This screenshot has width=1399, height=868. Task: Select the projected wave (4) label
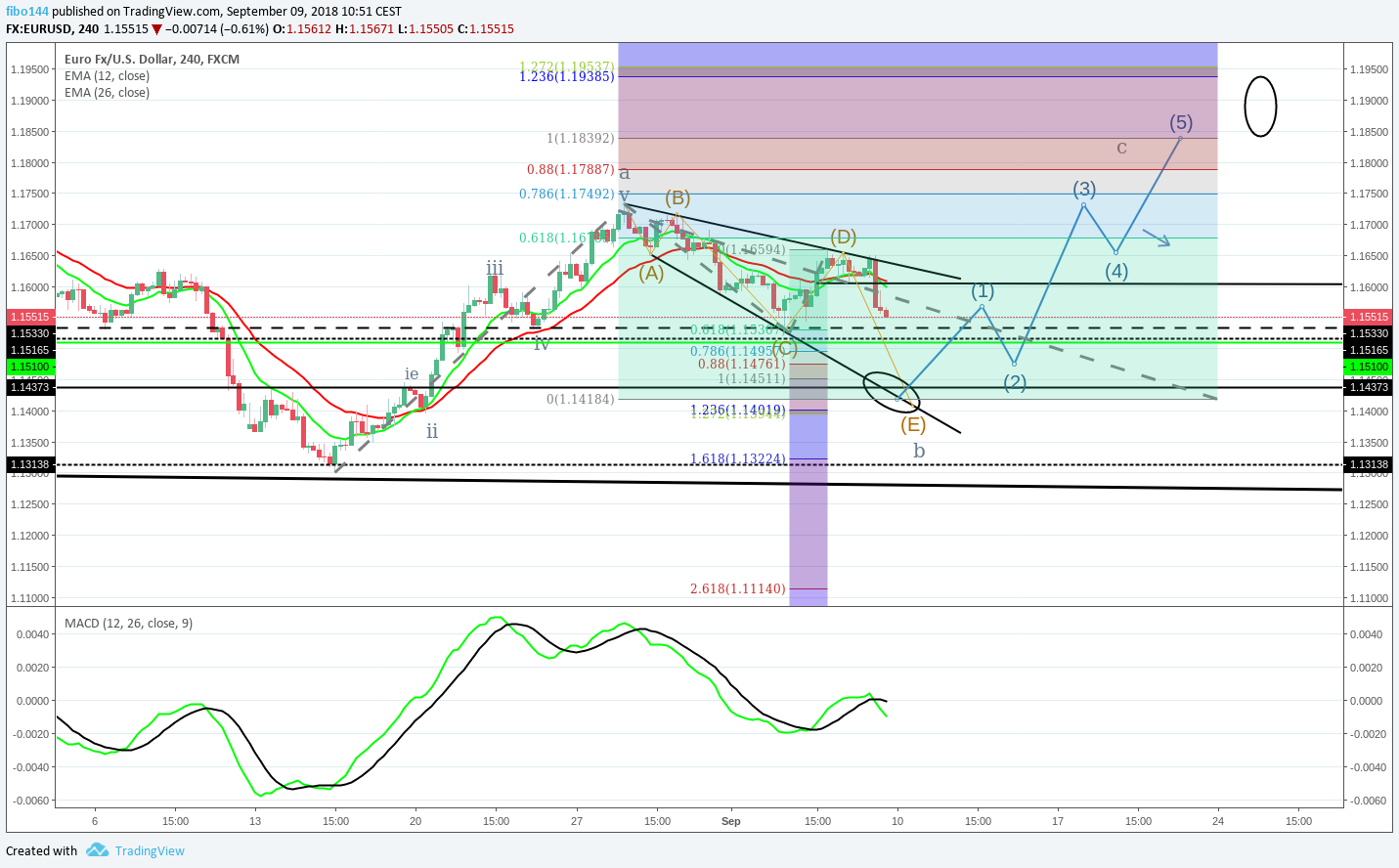click(x=1116, y=271)
